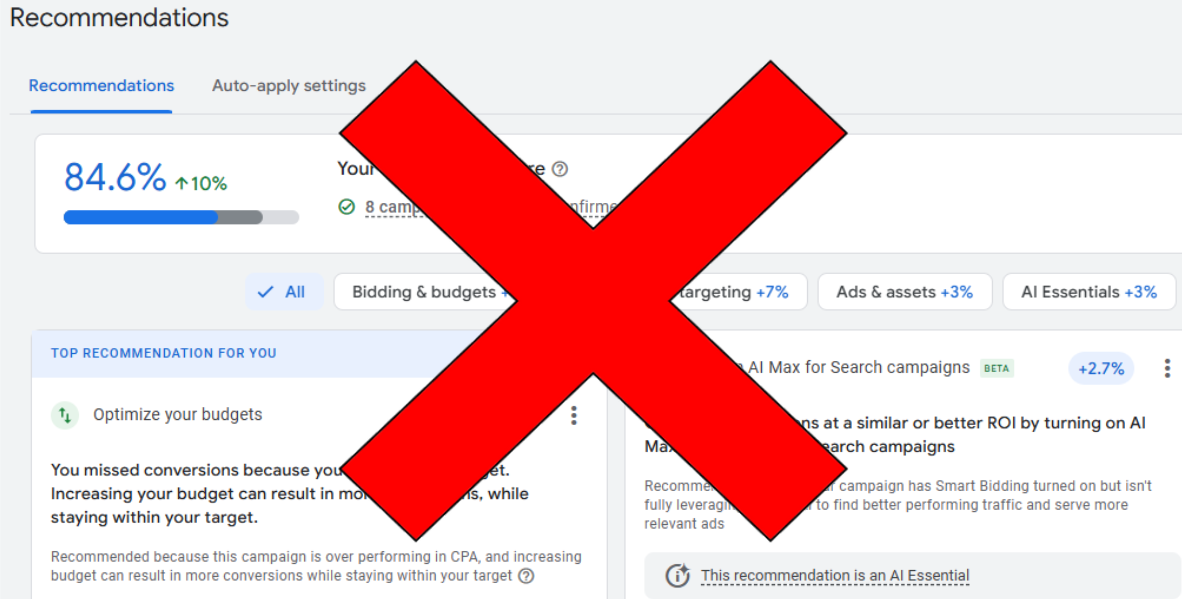Open Optimize your budgets more options menu

click(574, 415)
